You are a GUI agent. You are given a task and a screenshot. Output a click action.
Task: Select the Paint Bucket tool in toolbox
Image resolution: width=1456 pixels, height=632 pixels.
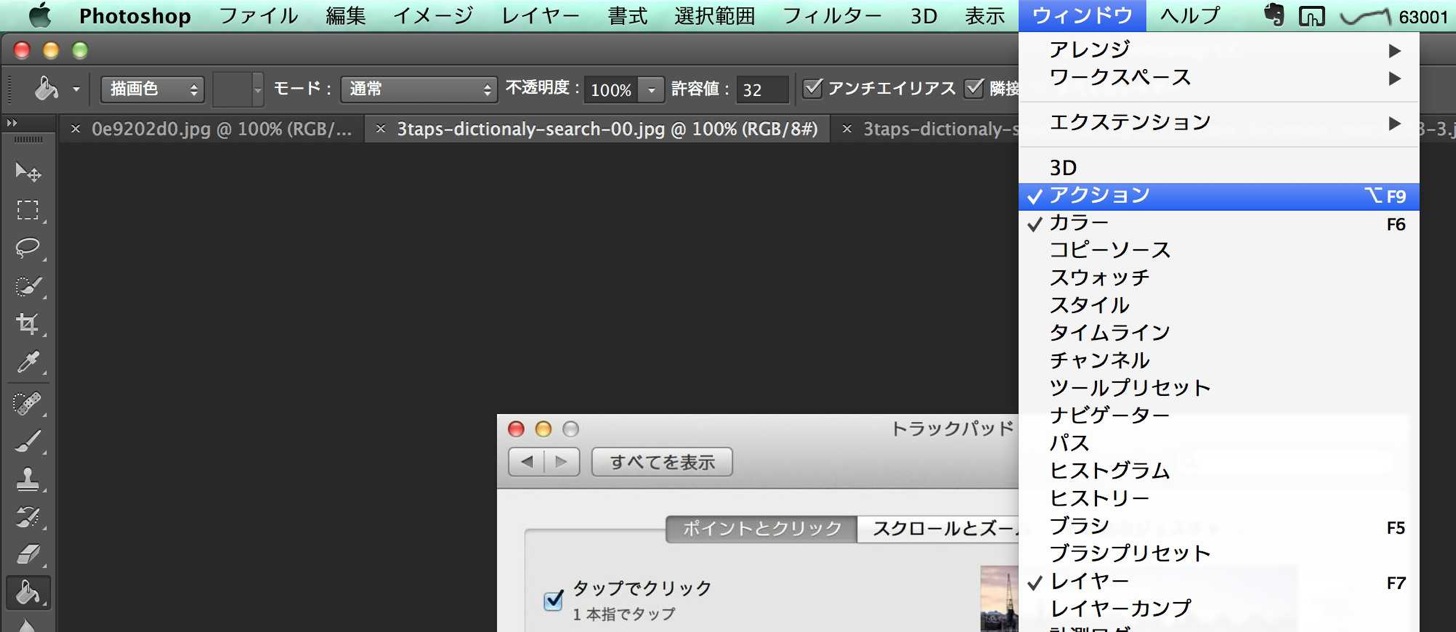[x=28, y=593]
